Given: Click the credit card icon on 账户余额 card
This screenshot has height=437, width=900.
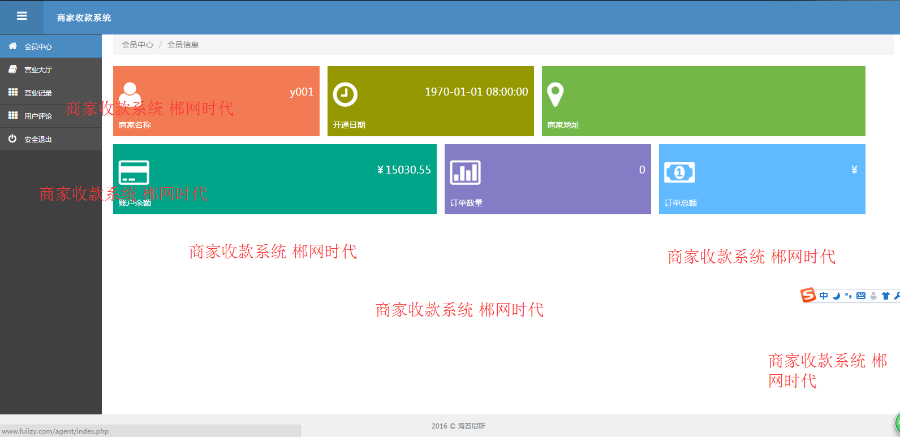Looking at the screenshot, I should click(x=134, y=172).
